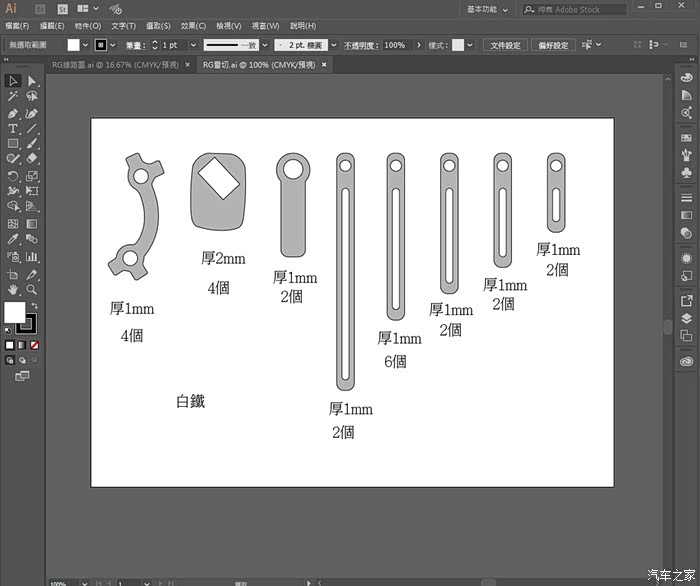Choose the Eraser tool
Image resolution: width=700 pixels, height=586 pixels.
(32, 158)
